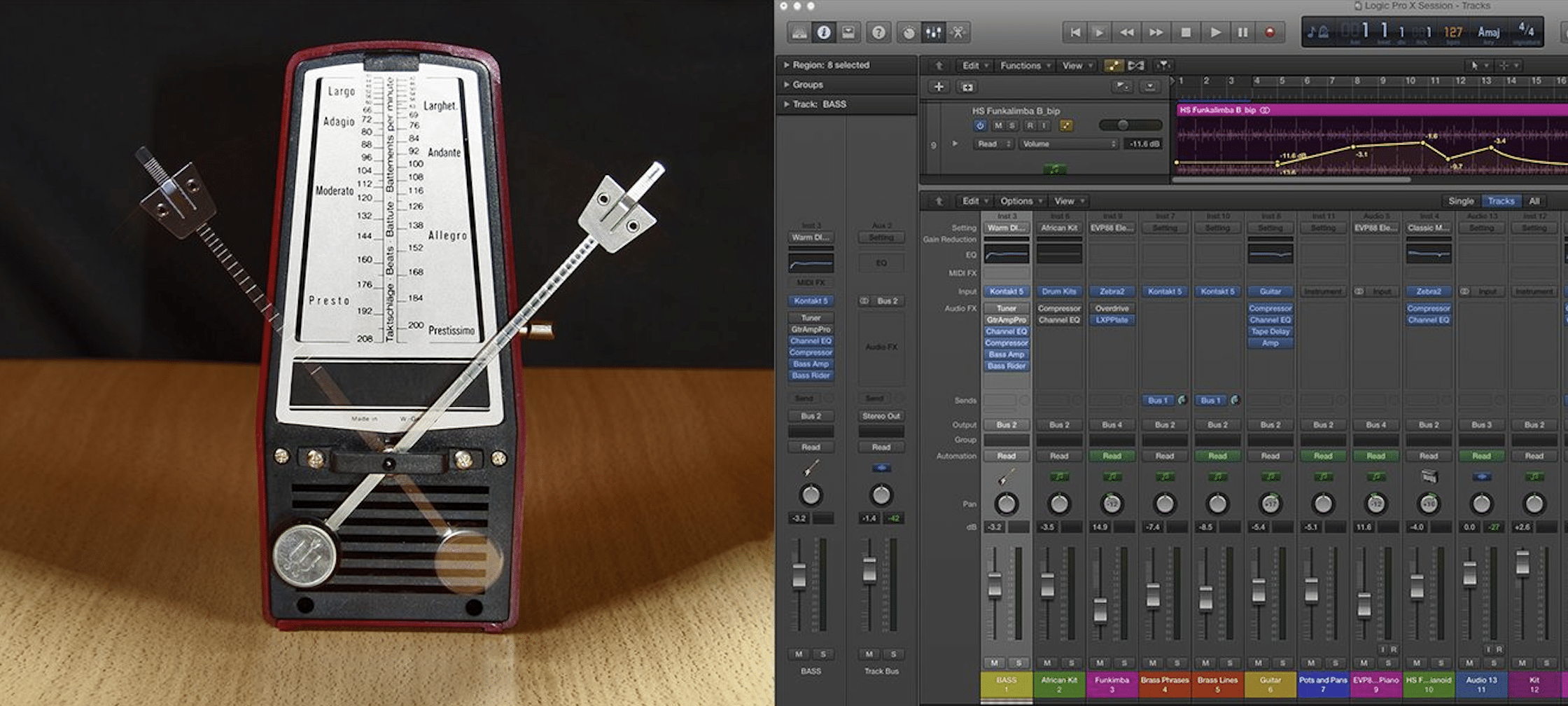This screenshot has height=706, width=1568.
Task: Mute the HS Funkalimba B_bip track
Action: (x=998, y=125)
